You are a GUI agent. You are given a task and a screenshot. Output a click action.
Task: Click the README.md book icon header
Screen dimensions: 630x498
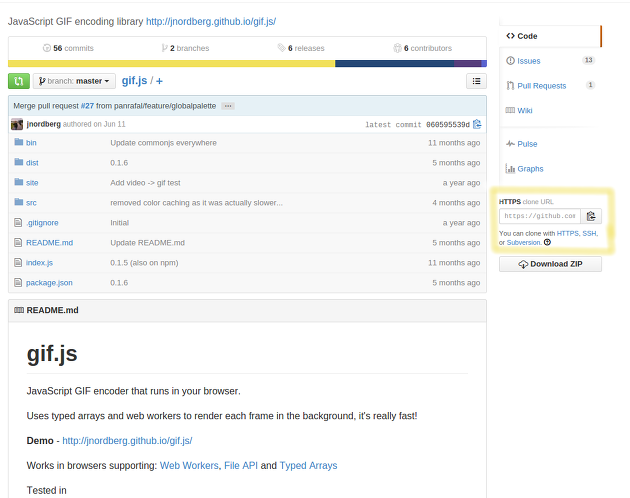pos(19,310)
